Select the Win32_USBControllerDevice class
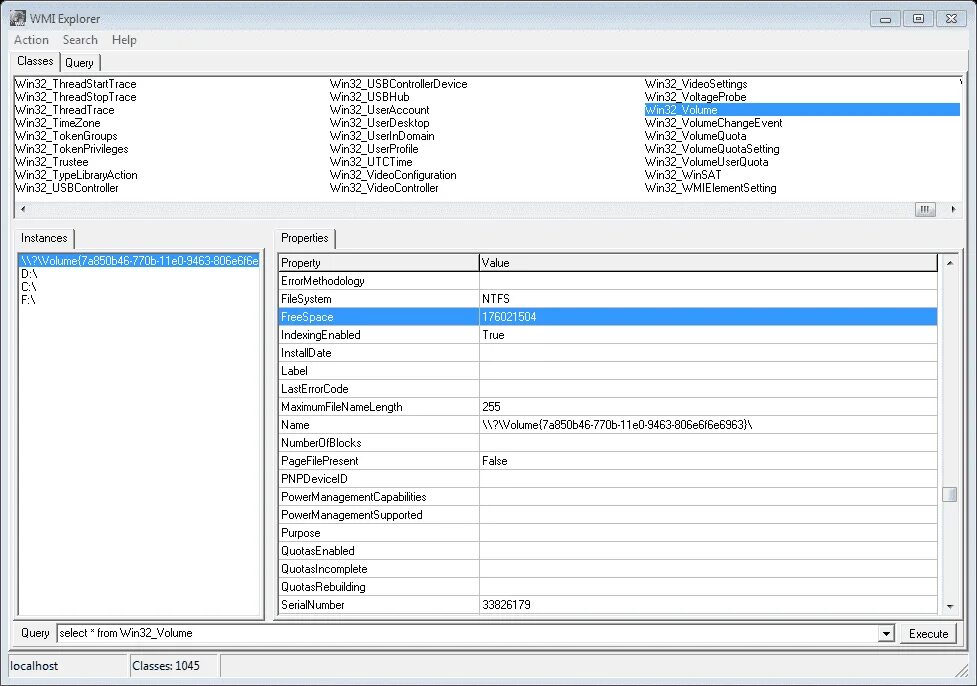 [x=399, y=83]
